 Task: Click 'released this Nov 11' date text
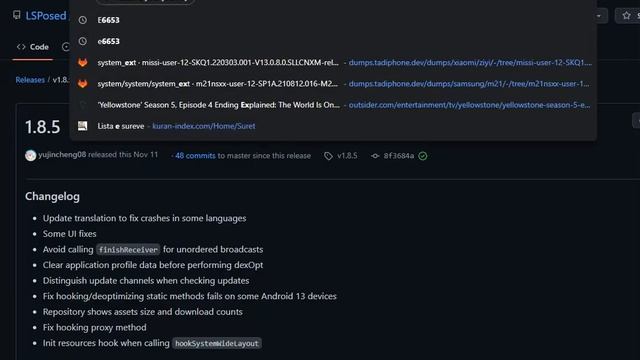pyautogui.click(x=123, y=155)
